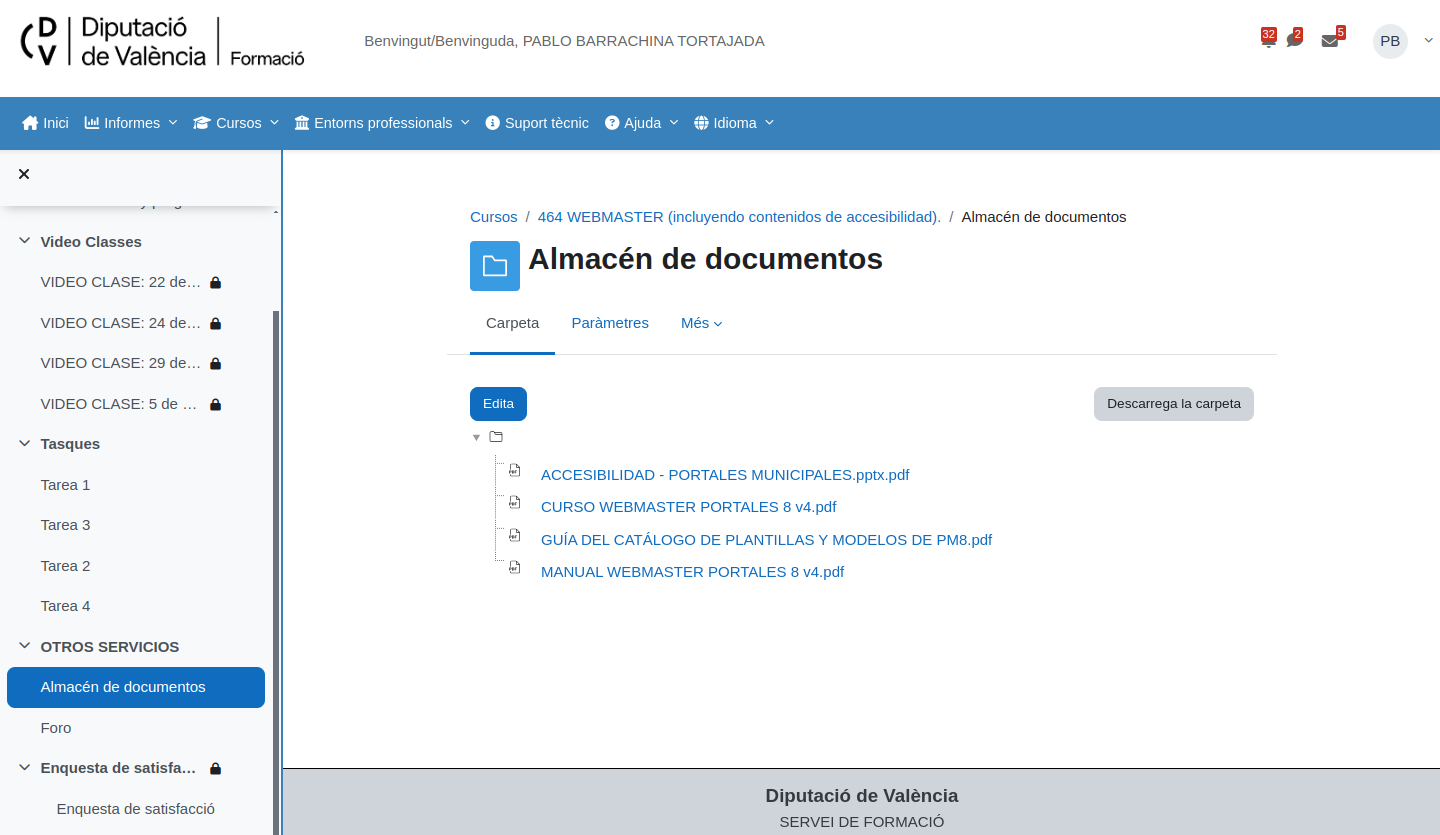The width and height of the screenshot is (1440, 835).
Task: Open the notifications bell with 32 badge
Action: pos(1268,39)
